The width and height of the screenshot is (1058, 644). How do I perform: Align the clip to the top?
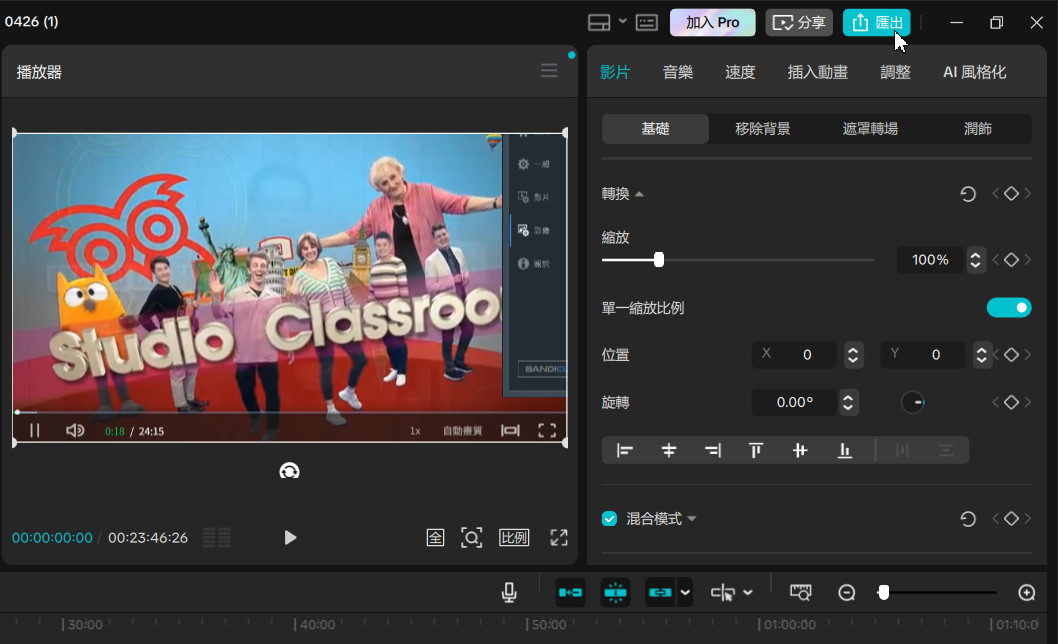pos(756,450)
